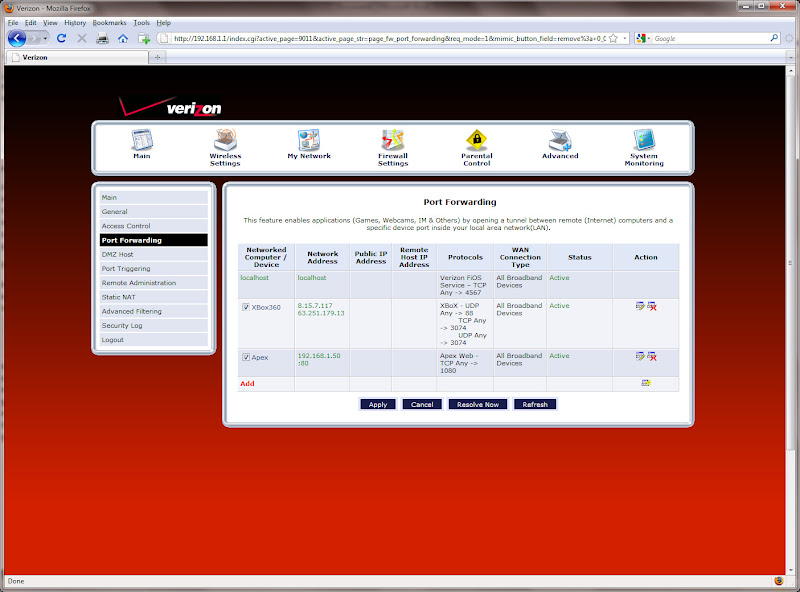
Task: Click the localhost device link
Action: coord(255,278)
